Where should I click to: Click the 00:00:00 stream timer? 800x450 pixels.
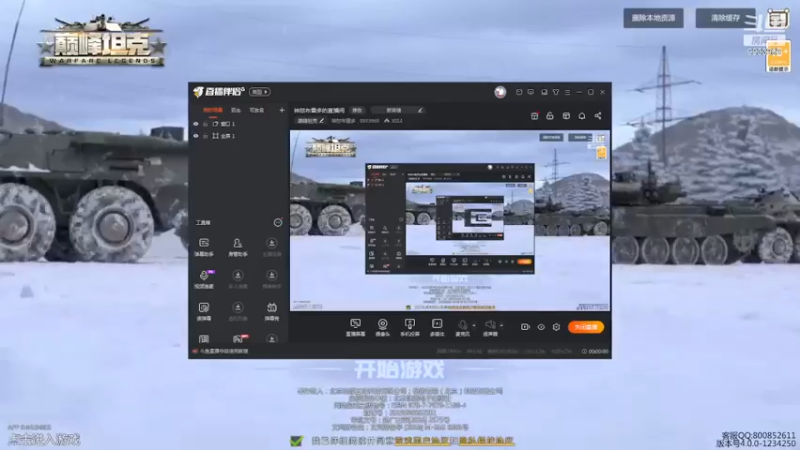click(x=595, y=352)
